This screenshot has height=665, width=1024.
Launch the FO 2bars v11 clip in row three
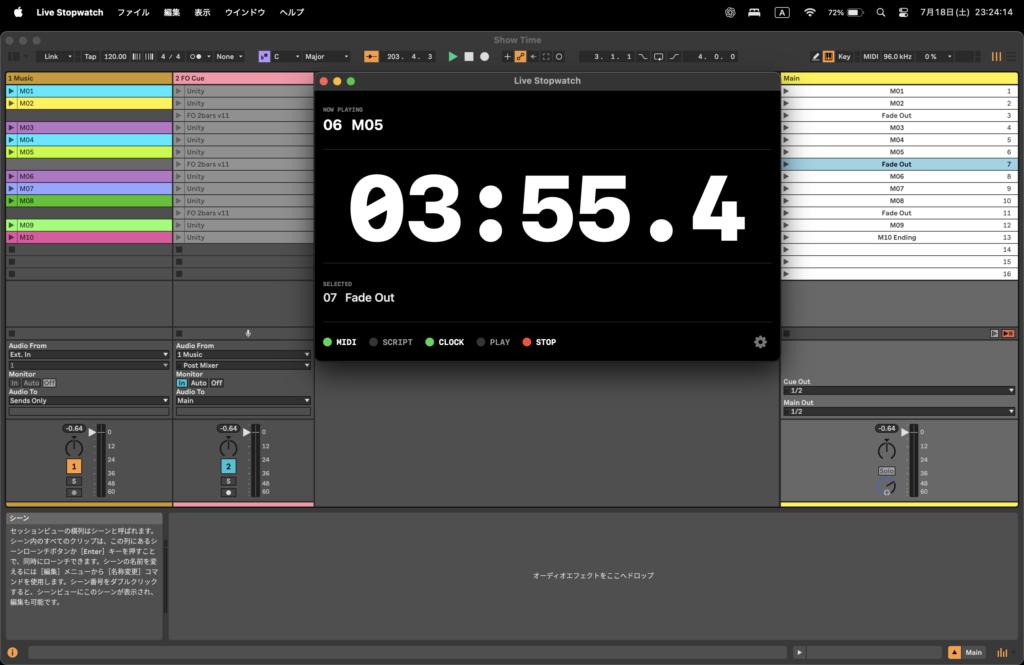pos(178,116)
